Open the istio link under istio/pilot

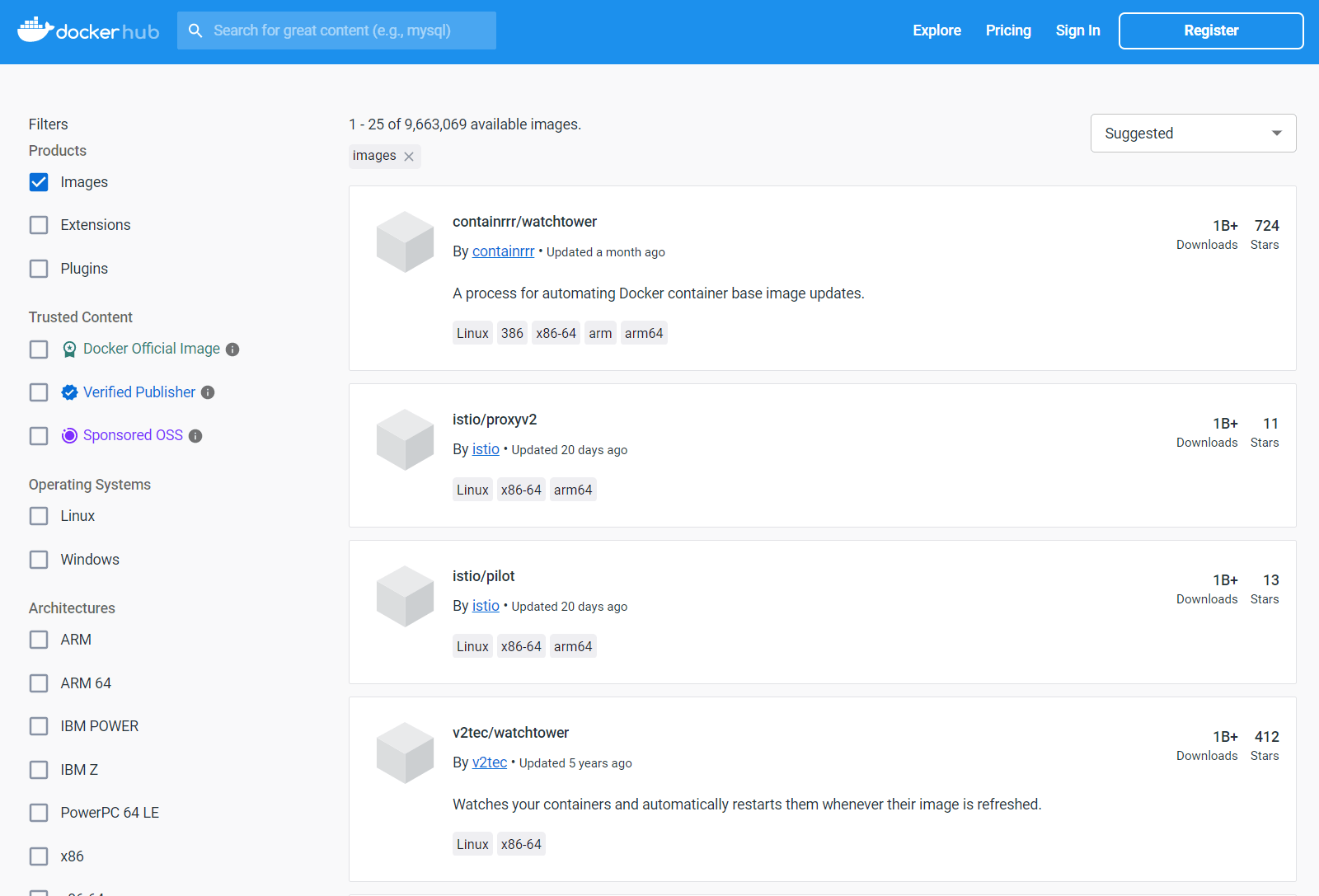tap(486, 606)
